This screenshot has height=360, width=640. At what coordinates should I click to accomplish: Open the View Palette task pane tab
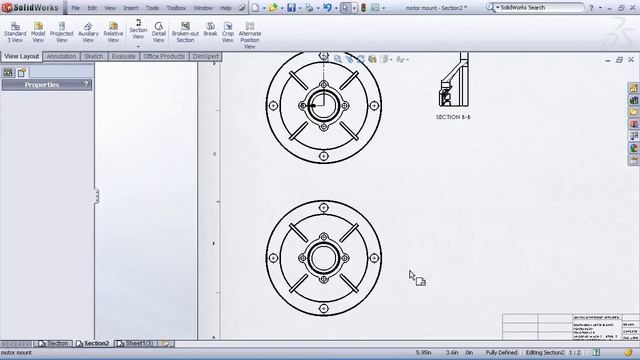633,136
